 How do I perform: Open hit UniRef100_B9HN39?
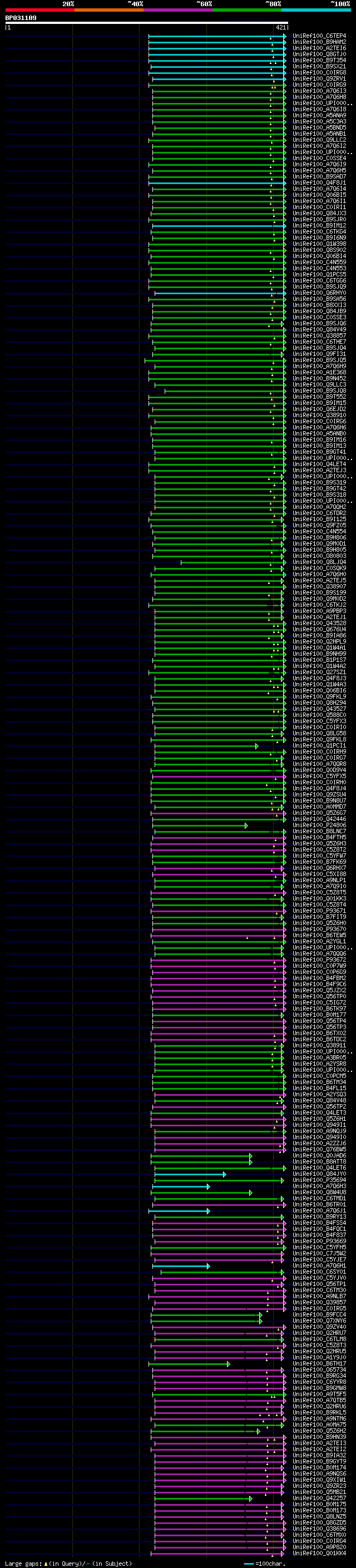click(x=319, y=1437)
